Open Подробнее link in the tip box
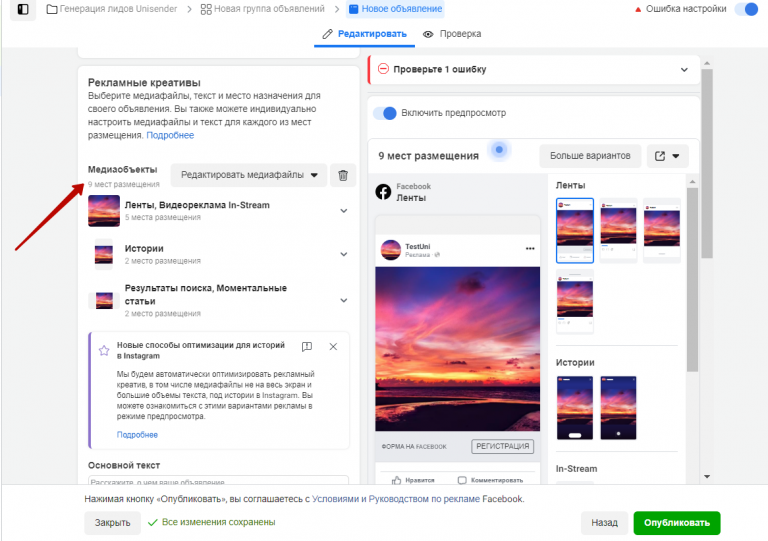 (x=137, y=434)
